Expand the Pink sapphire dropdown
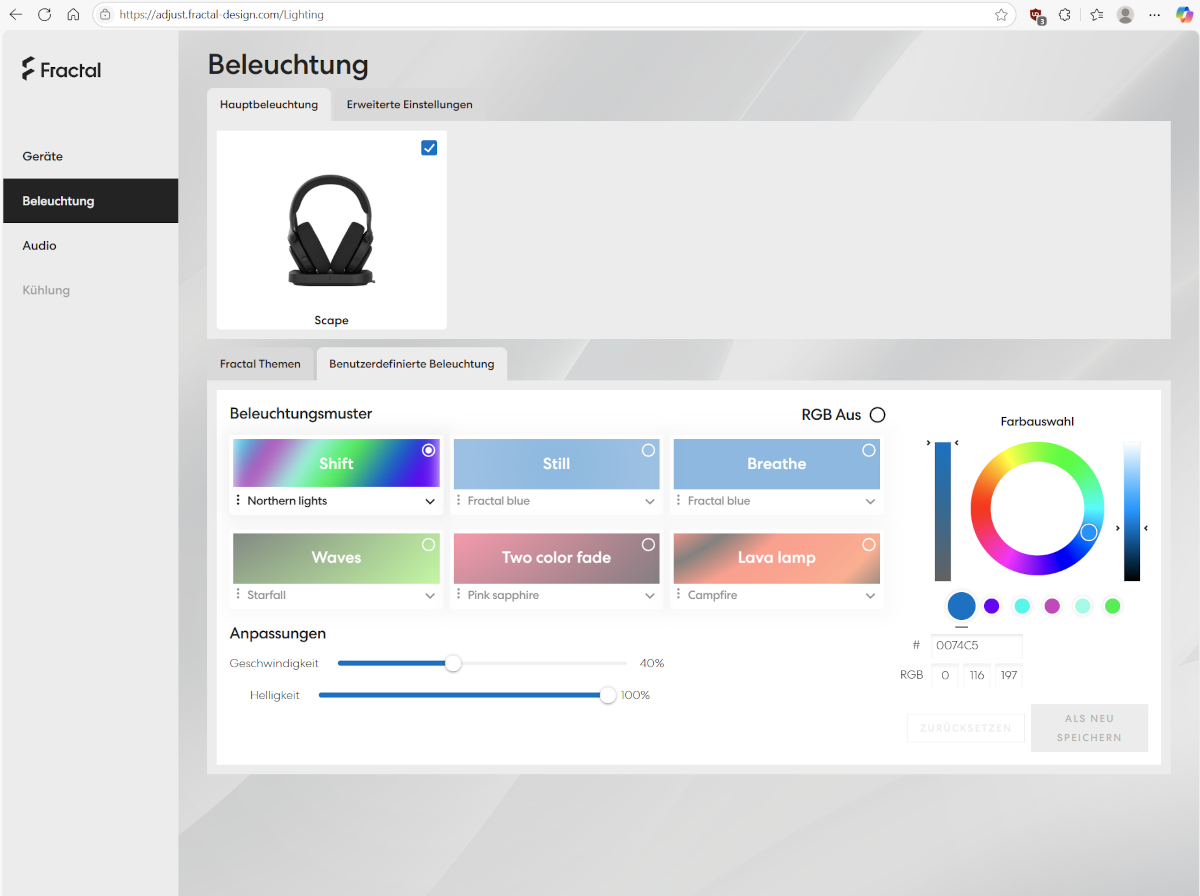 click(x=650, y=595)
